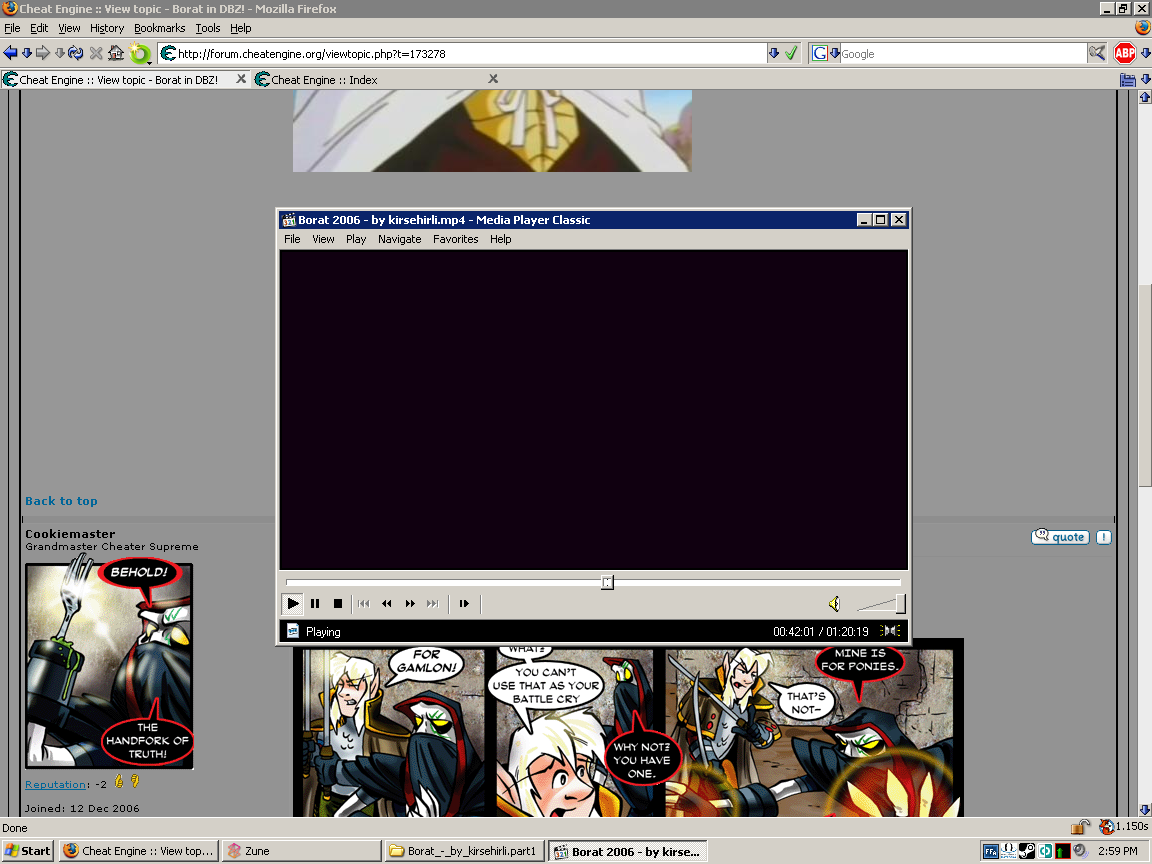Click the volume slider handle

tap(901, 603)
